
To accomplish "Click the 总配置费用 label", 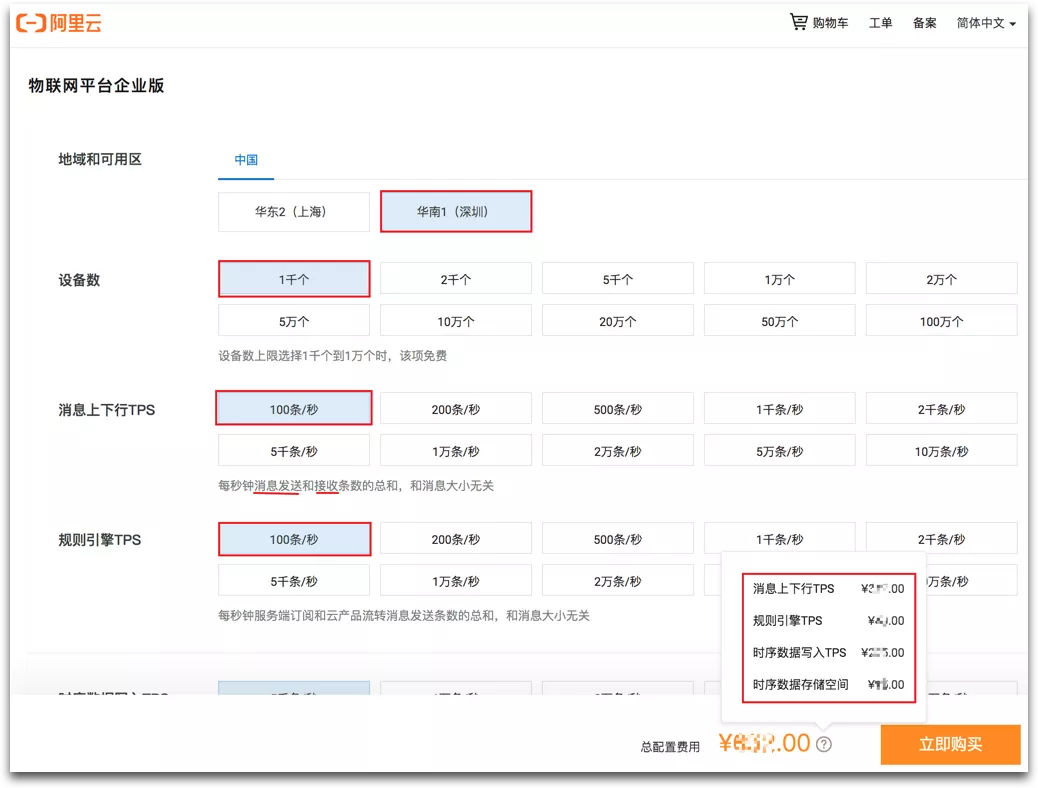I will (670, 746).
